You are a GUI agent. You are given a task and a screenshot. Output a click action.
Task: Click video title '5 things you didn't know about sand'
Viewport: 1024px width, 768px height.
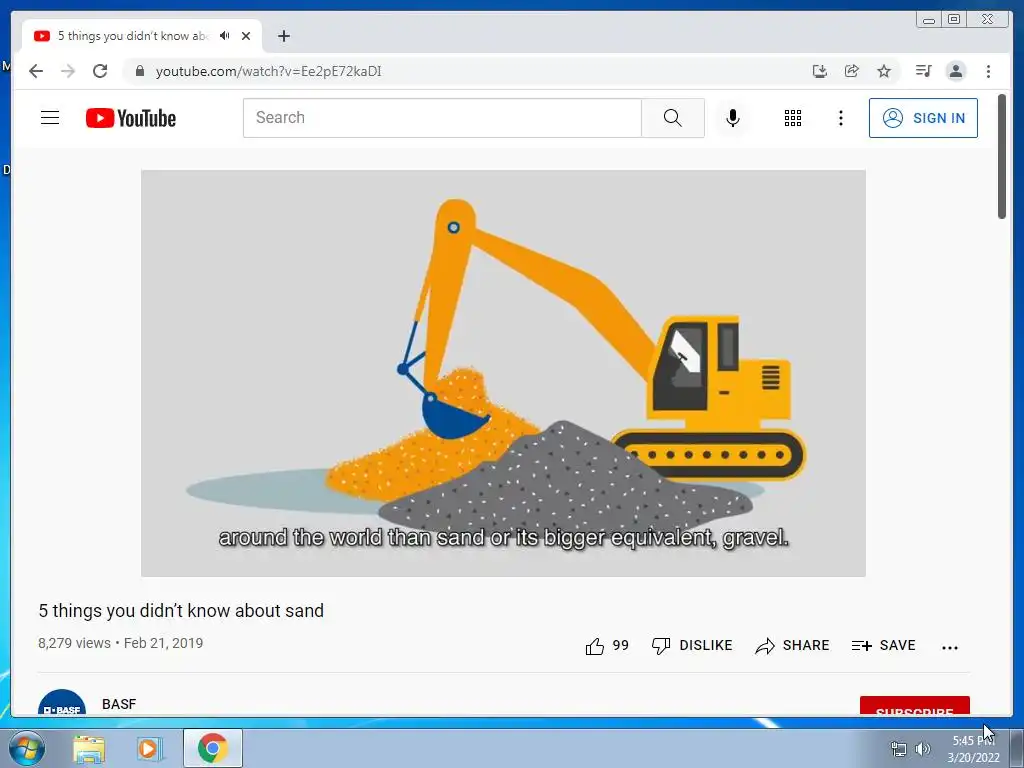pyautogui.click(x=181, y=611)
